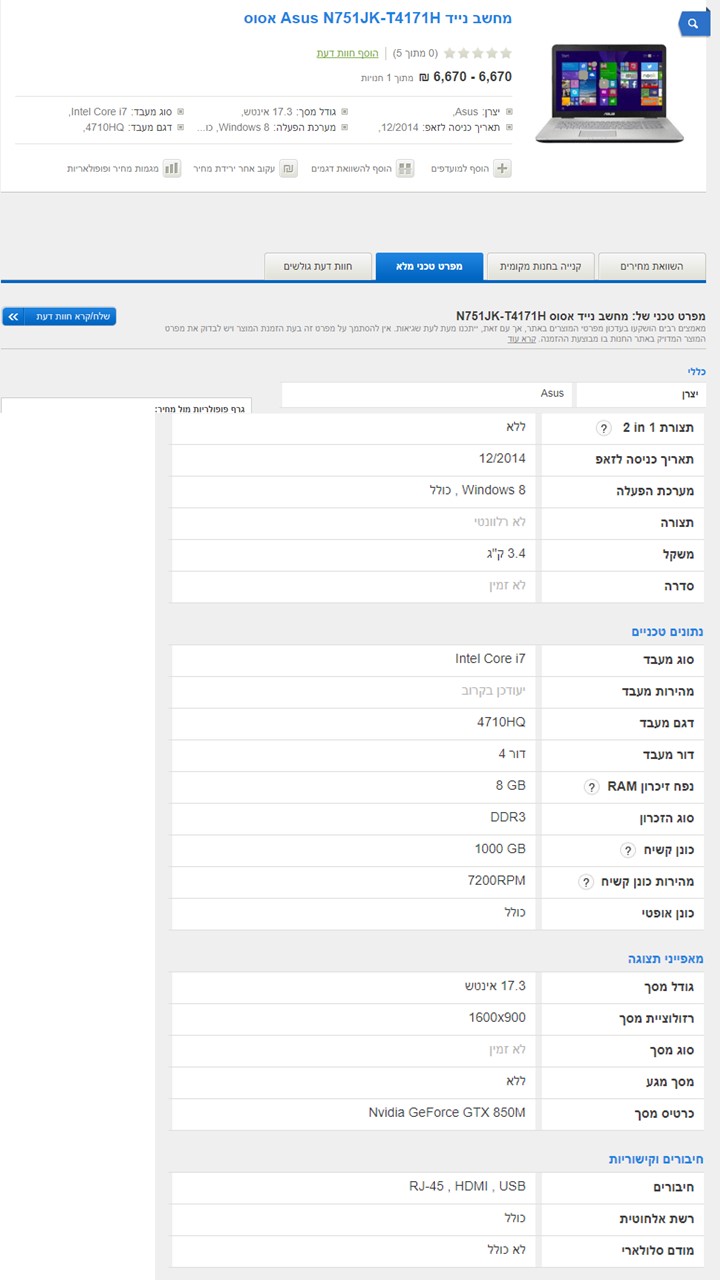Click the 'מערכת הפעלה' row label
The width and height of the screenshot is (720, 1280).
655,492
